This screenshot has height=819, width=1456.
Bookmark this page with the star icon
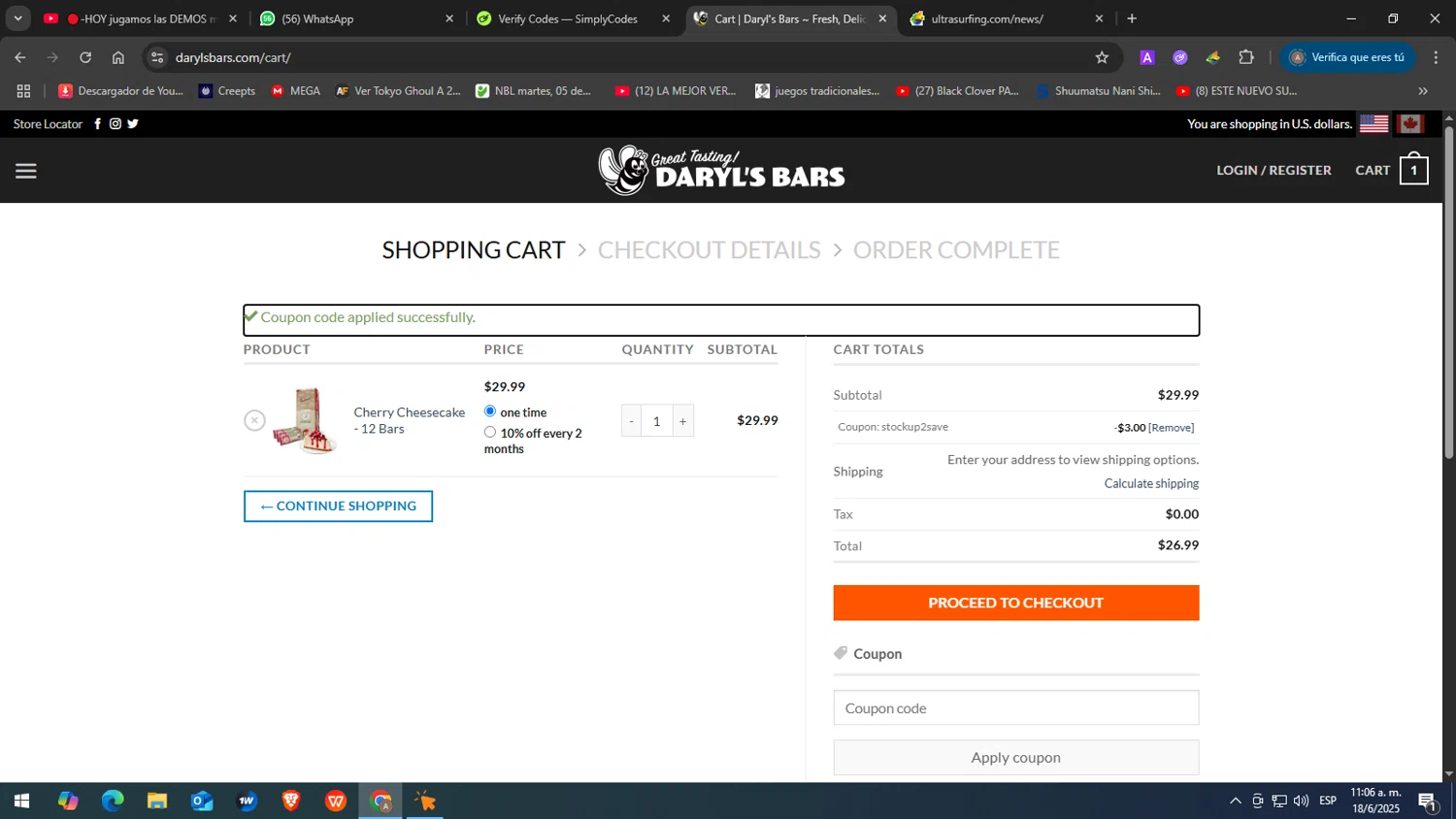click(x=1102, y=57)
